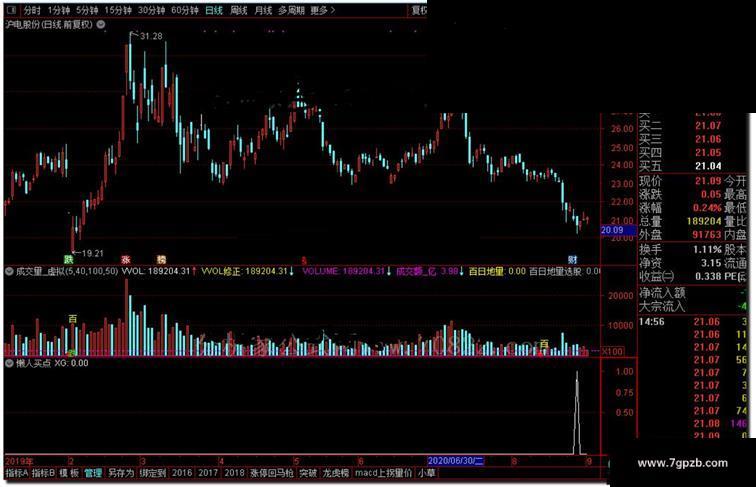This screenshot has width=756, height=487.
Task: Select the 60分钟 period
Action: click(185, 10)
